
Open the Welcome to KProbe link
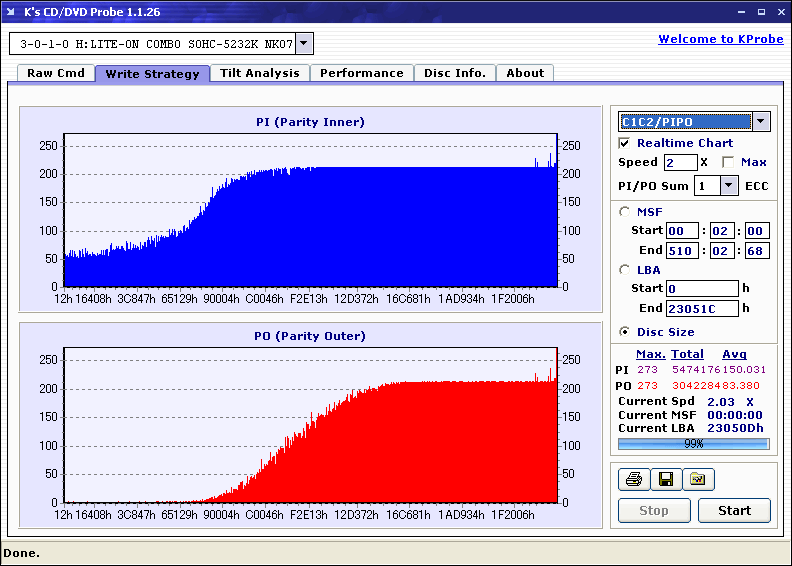click(721, 39)
